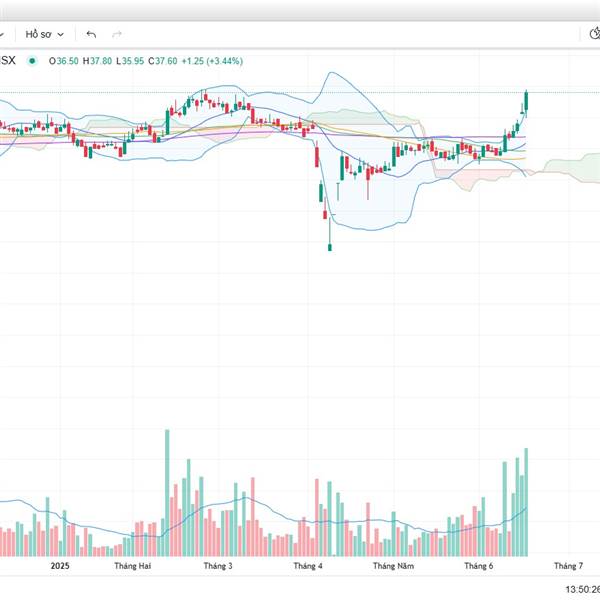The width and height of the screenshot is (600, 600).
Task: Open the Hồ sơ dropdown menu
Action: pyautogui.click(x=44, y=34)
